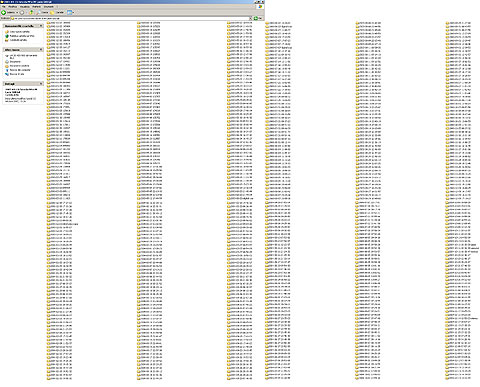Open the Cerca search pane

[42, 12]
